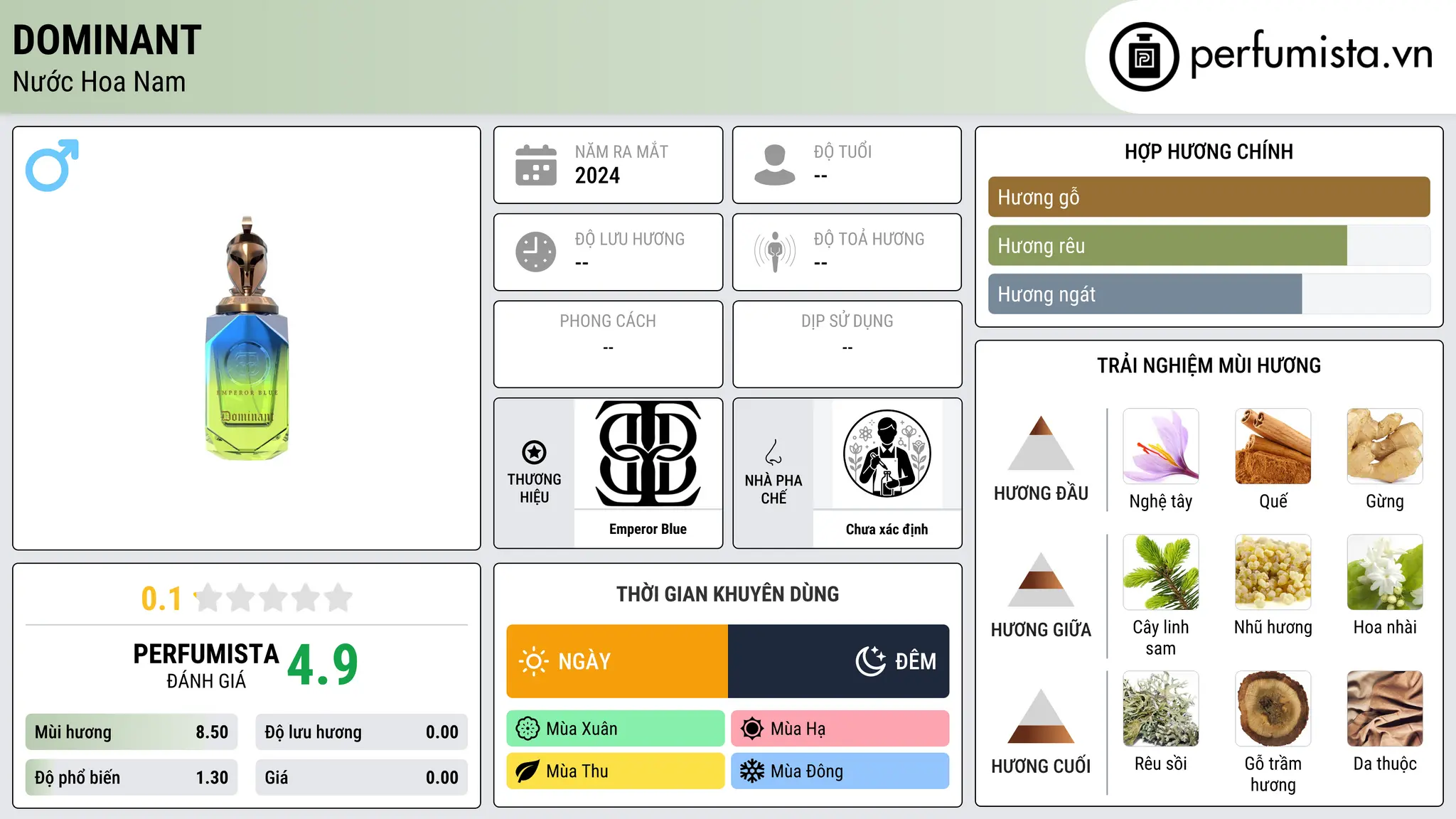
Task: Open the Nghệ tây note thumbnail
Action: point(1161,446)
